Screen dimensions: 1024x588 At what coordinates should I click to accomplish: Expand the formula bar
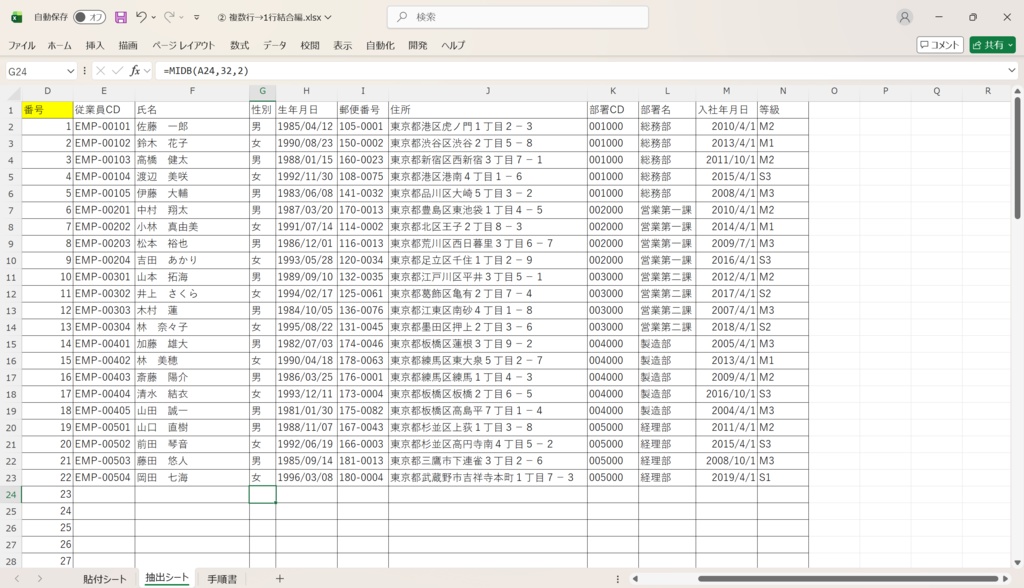coord(1012,71)
